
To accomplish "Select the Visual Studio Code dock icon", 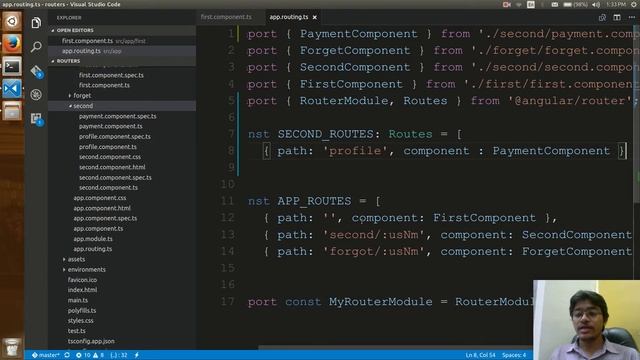I will pyautogui.click(x=12, y=89).
